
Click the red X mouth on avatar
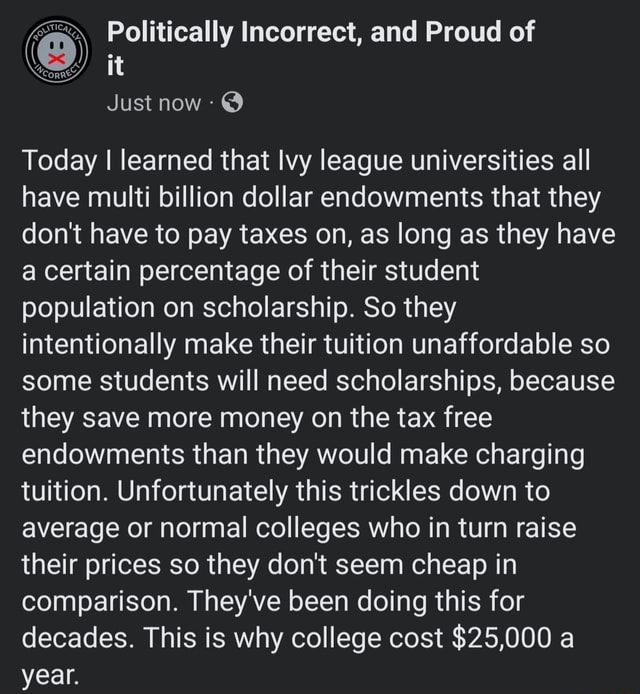[56, 58]
